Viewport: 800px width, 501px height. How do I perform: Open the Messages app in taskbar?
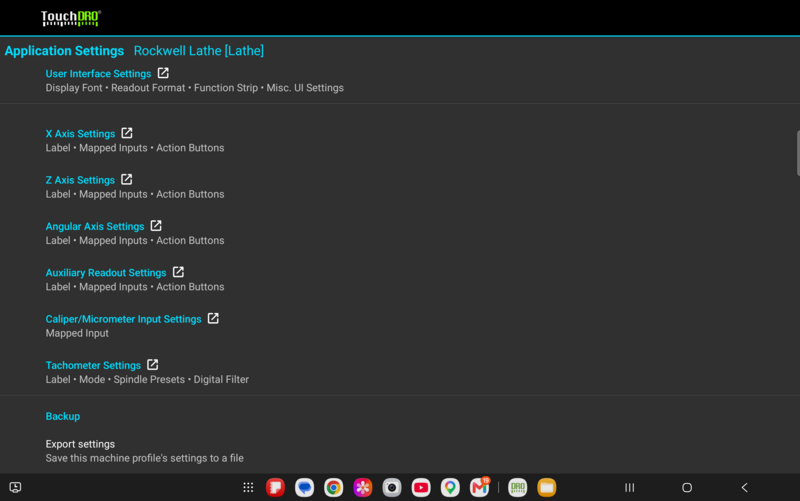305,488
